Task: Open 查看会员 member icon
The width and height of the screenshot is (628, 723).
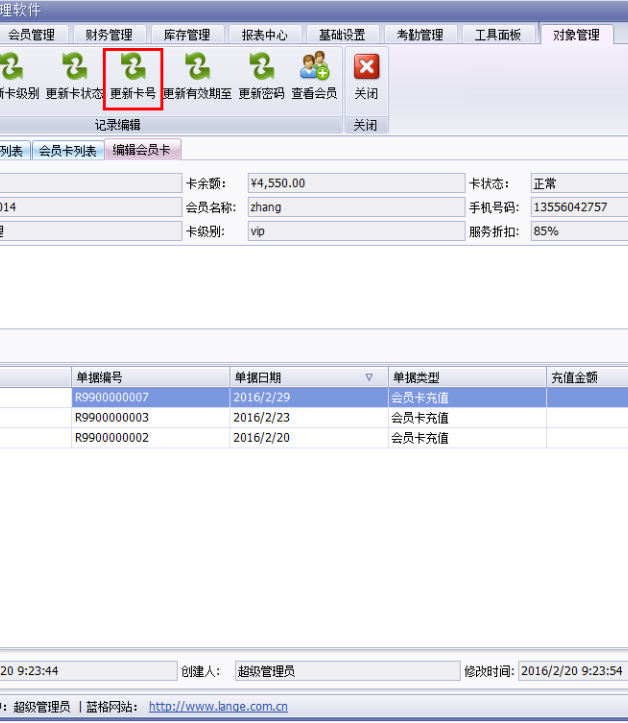Action: pyautogui.click(x=314, y=65)
